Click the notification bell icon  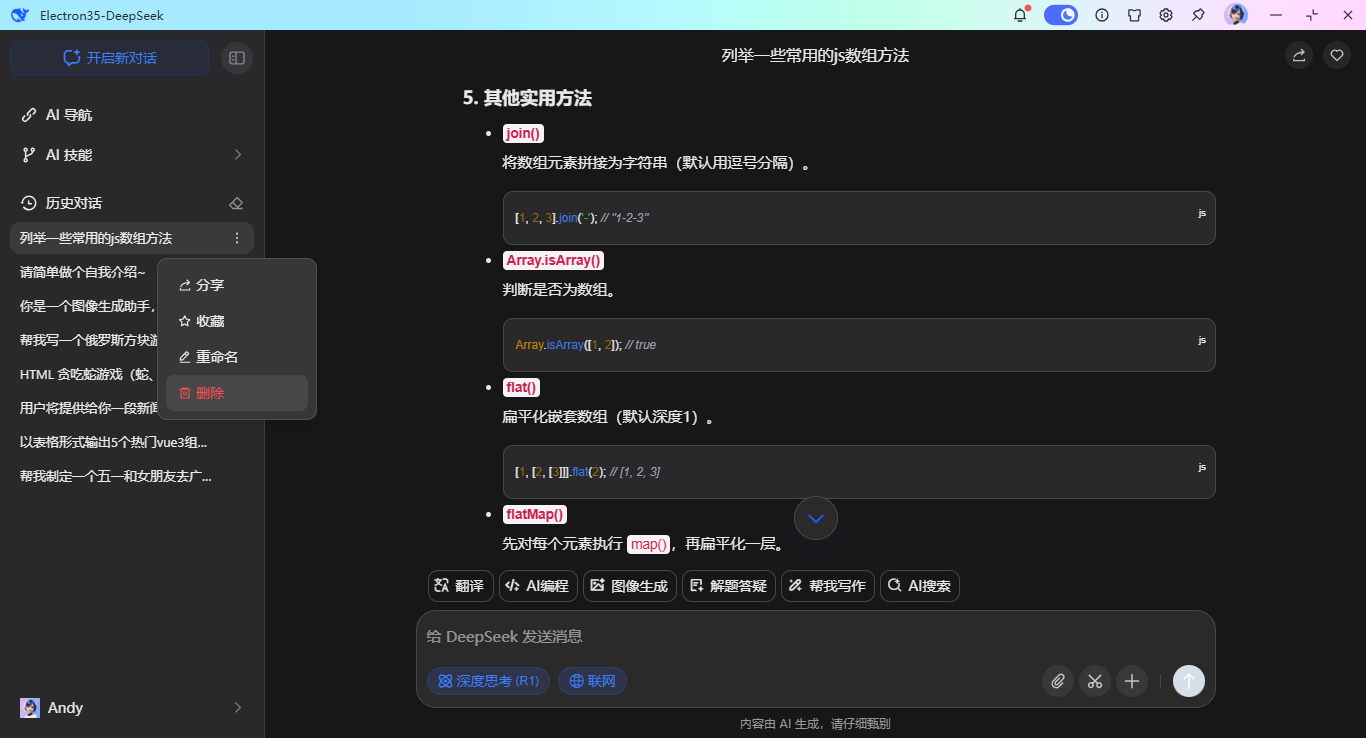(x=1019, y=15)
